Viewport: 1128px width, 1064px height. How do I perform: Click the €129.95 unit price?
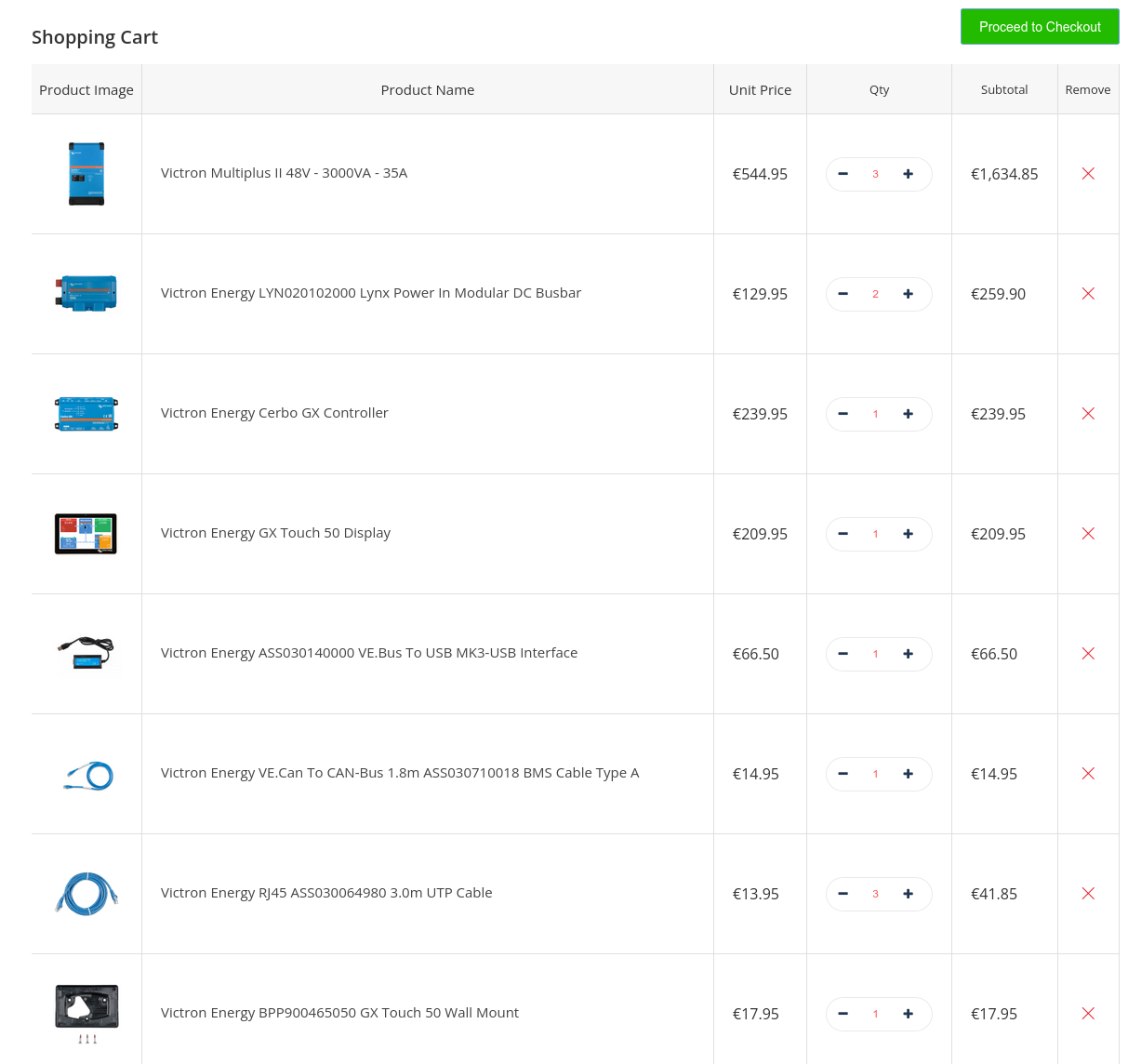pyautogui.click(x=760, y=294)
